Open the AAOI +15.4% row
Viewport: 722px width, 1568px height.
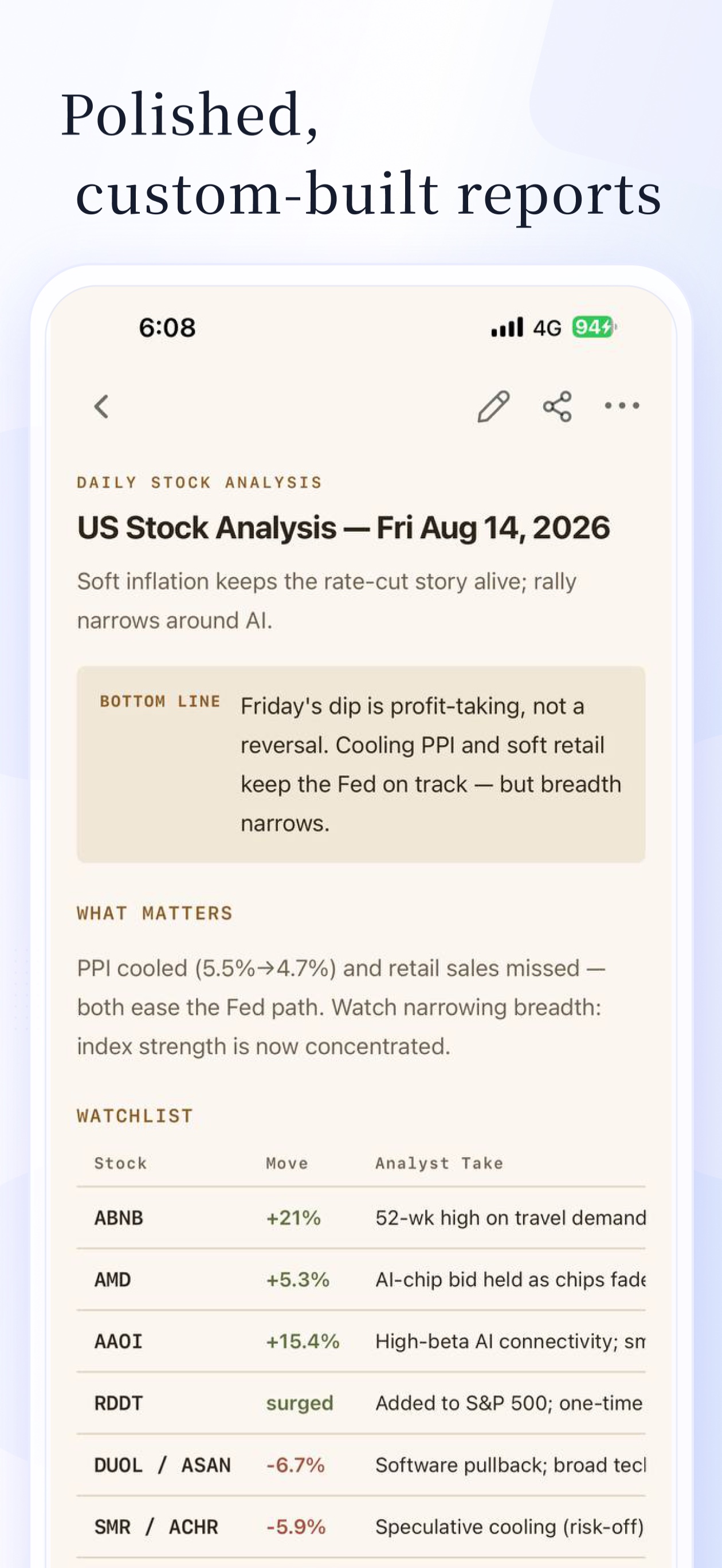pos(361,1342)
